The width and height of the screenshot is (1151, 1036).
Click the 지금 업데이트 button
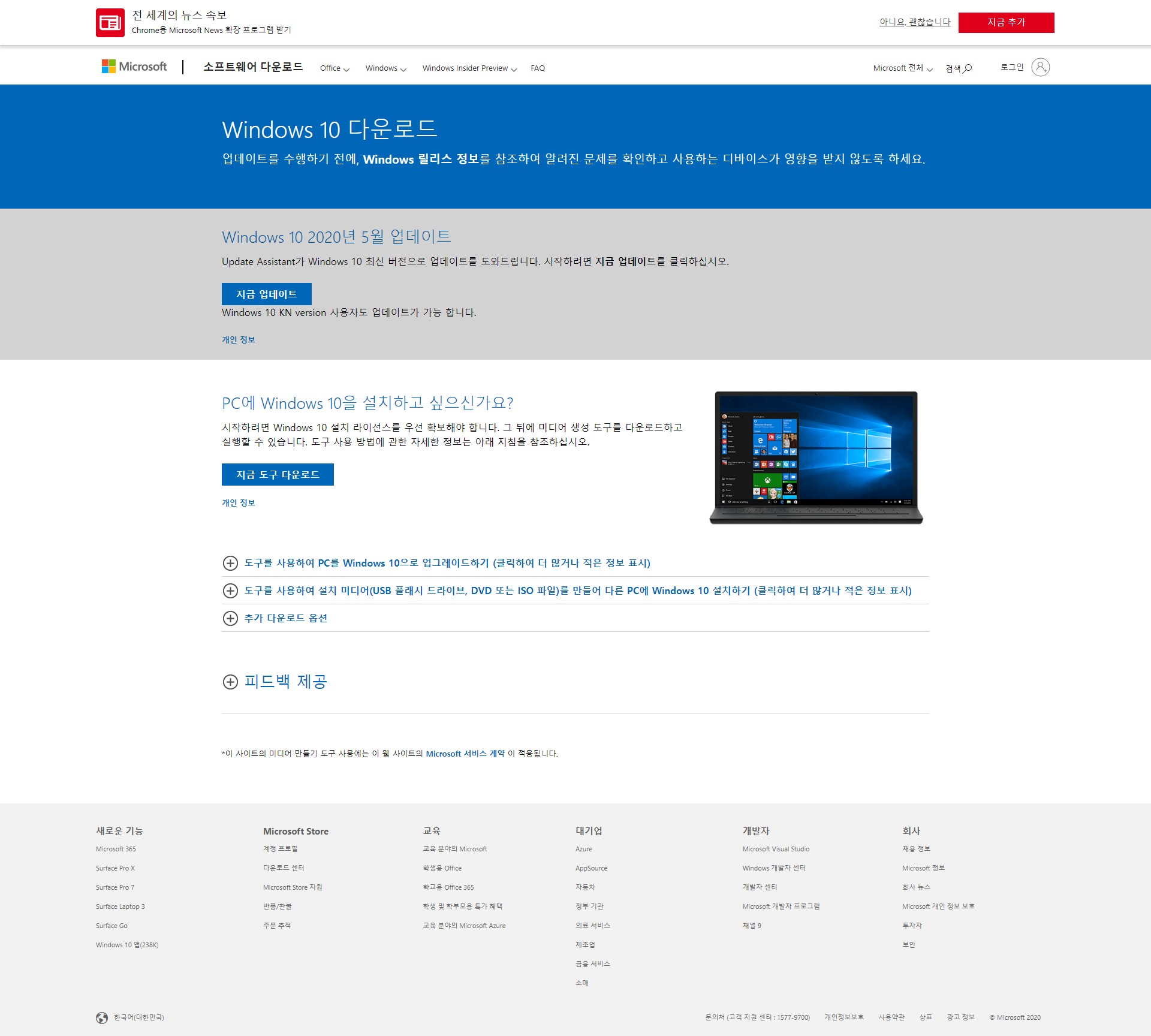click(x=266, y=294)
